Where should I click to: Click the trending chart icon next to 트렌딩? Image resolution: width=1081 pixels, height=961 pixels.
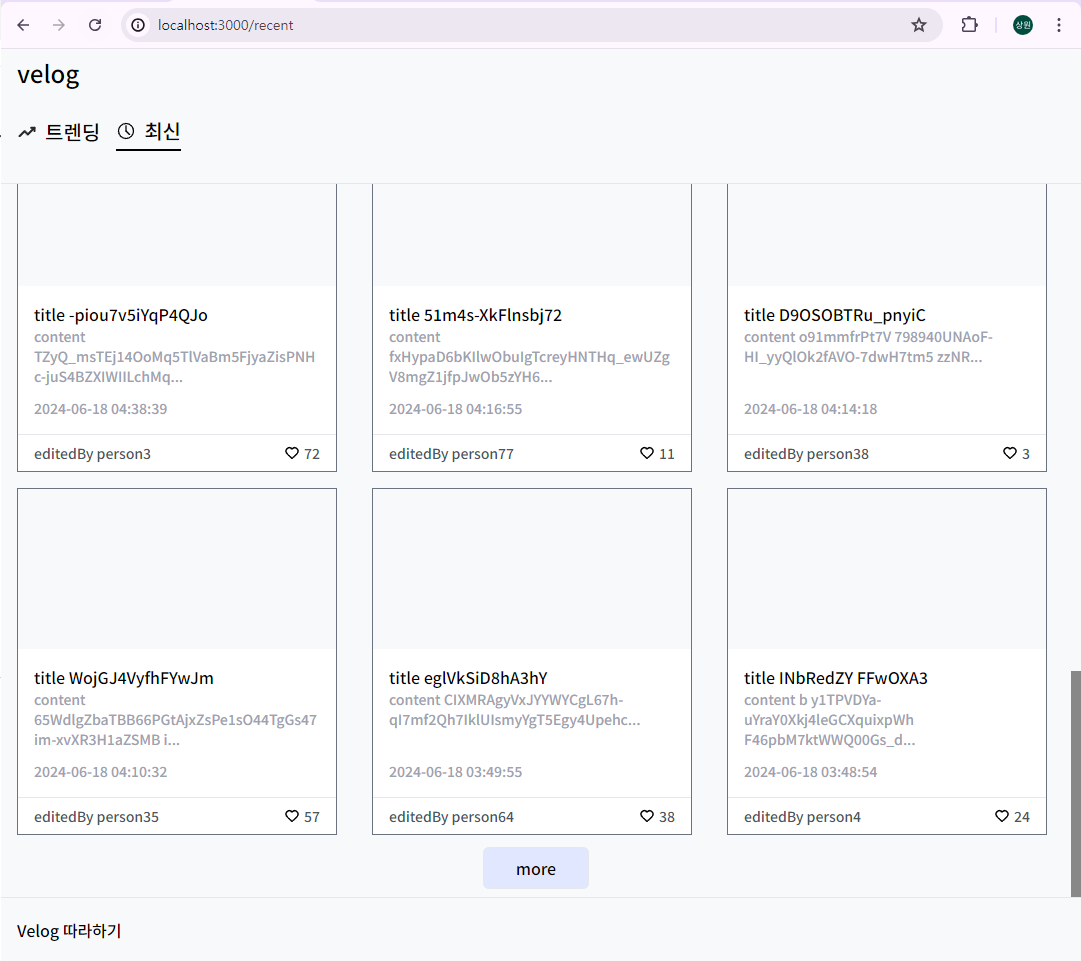click(x=26, y=131)
